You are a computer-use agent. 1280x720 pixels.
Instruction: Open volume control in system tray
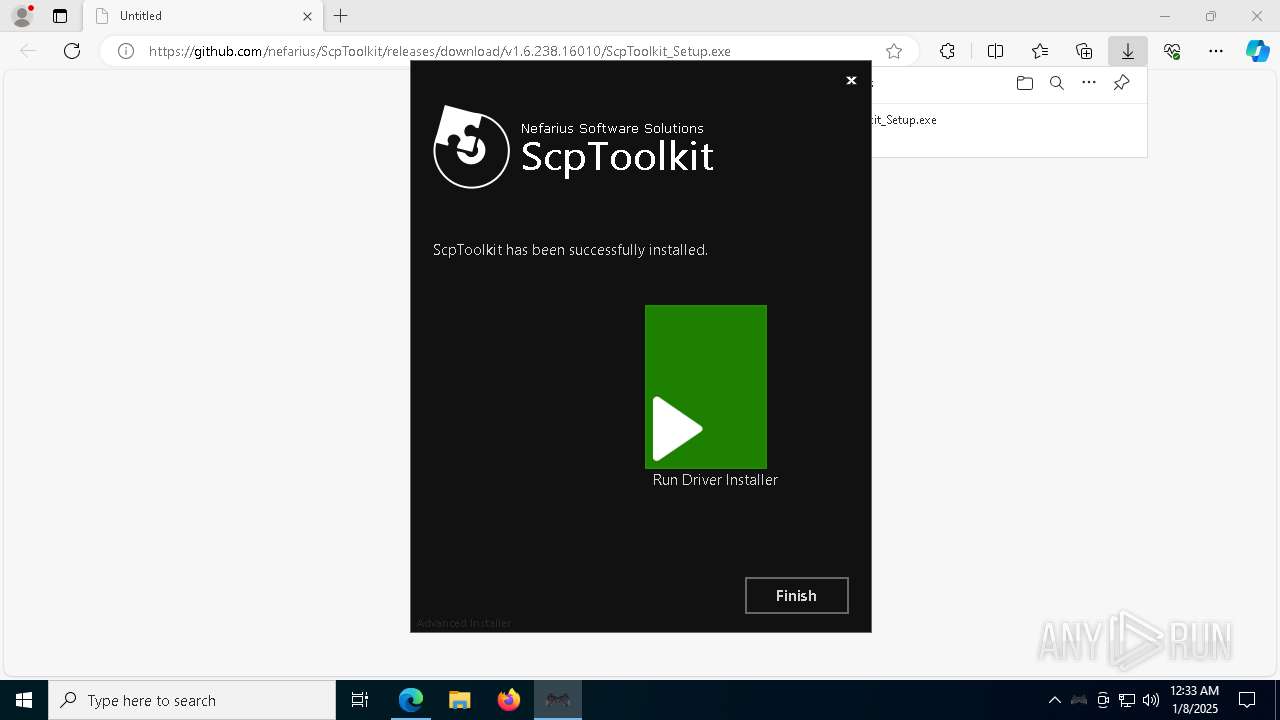[x=1151, y=700]
